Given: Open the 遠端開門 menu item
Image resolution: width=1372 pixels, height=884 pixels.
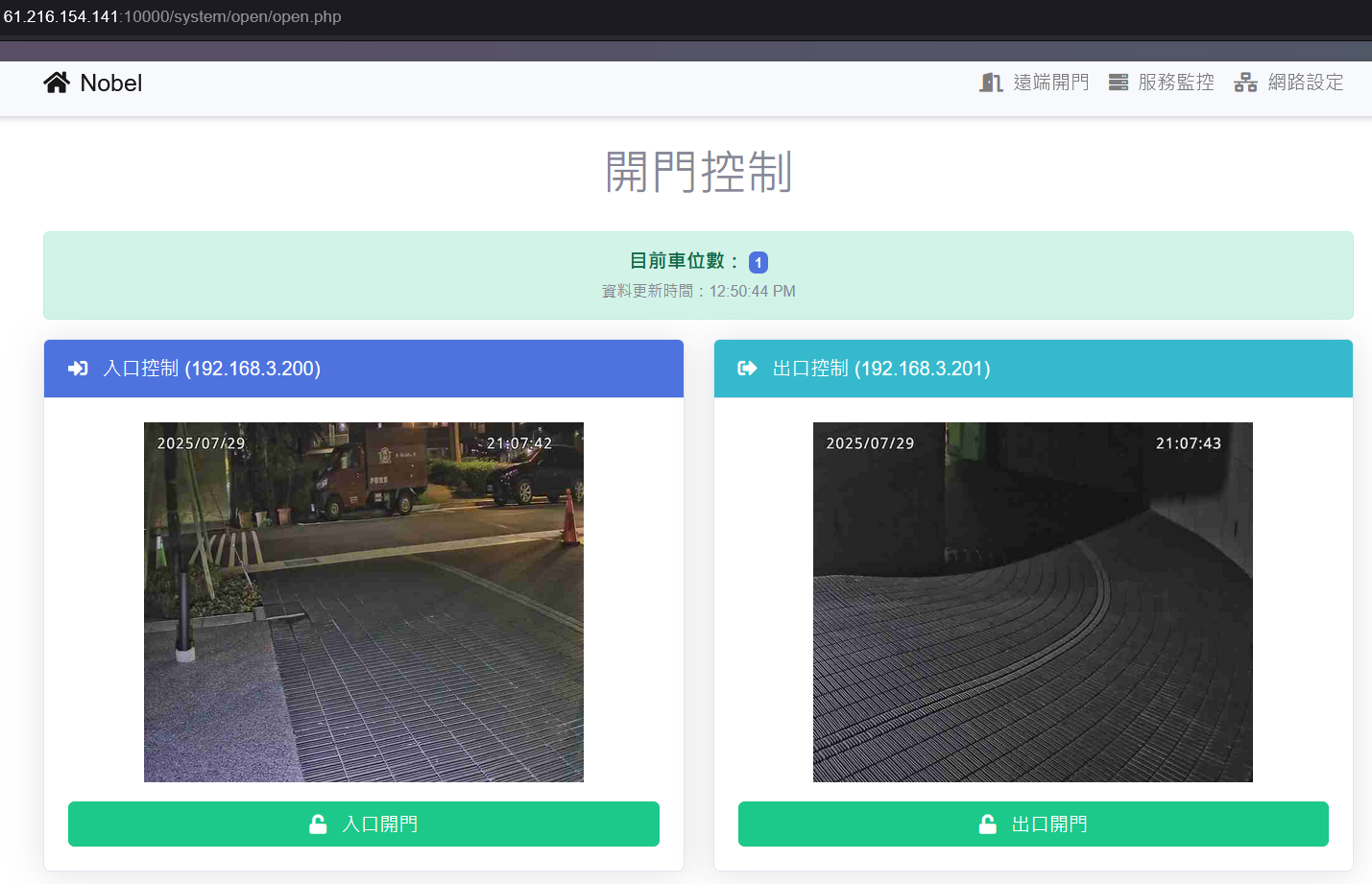Looking at the screenshot, I should click(1034, 83).
